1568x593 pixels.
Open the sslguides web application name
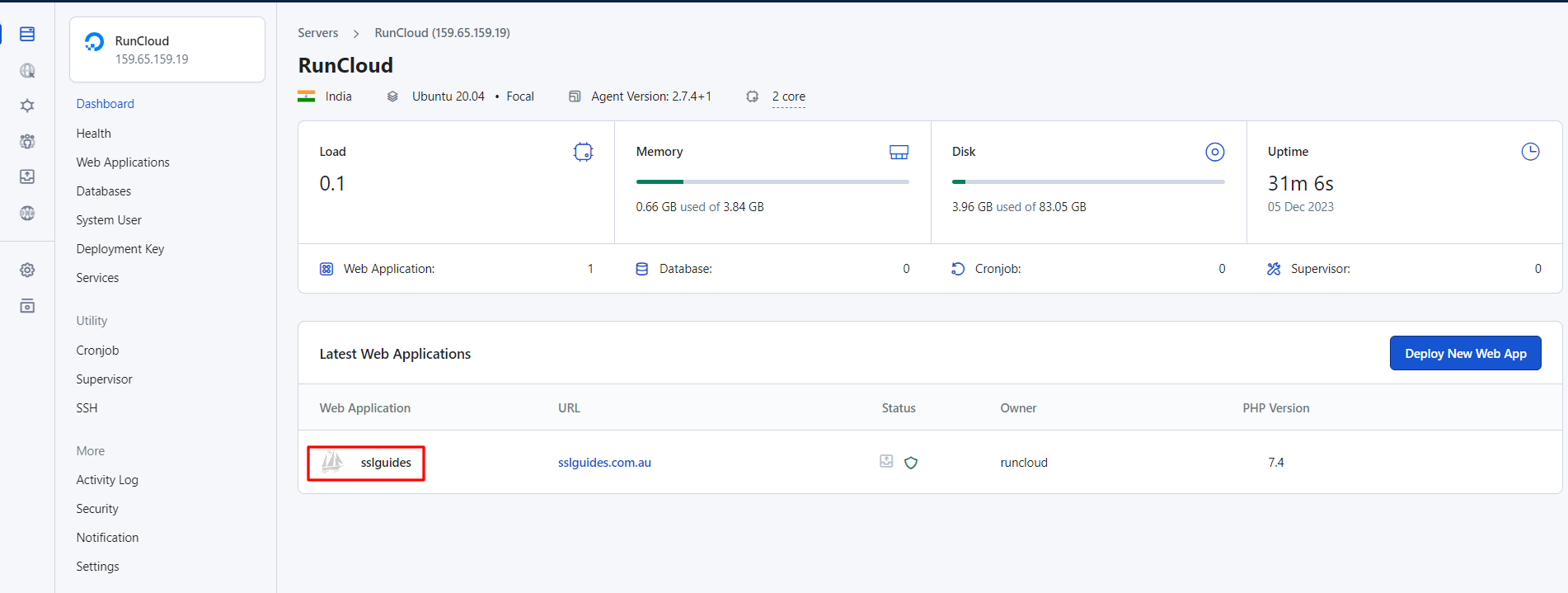coord(386,463)
